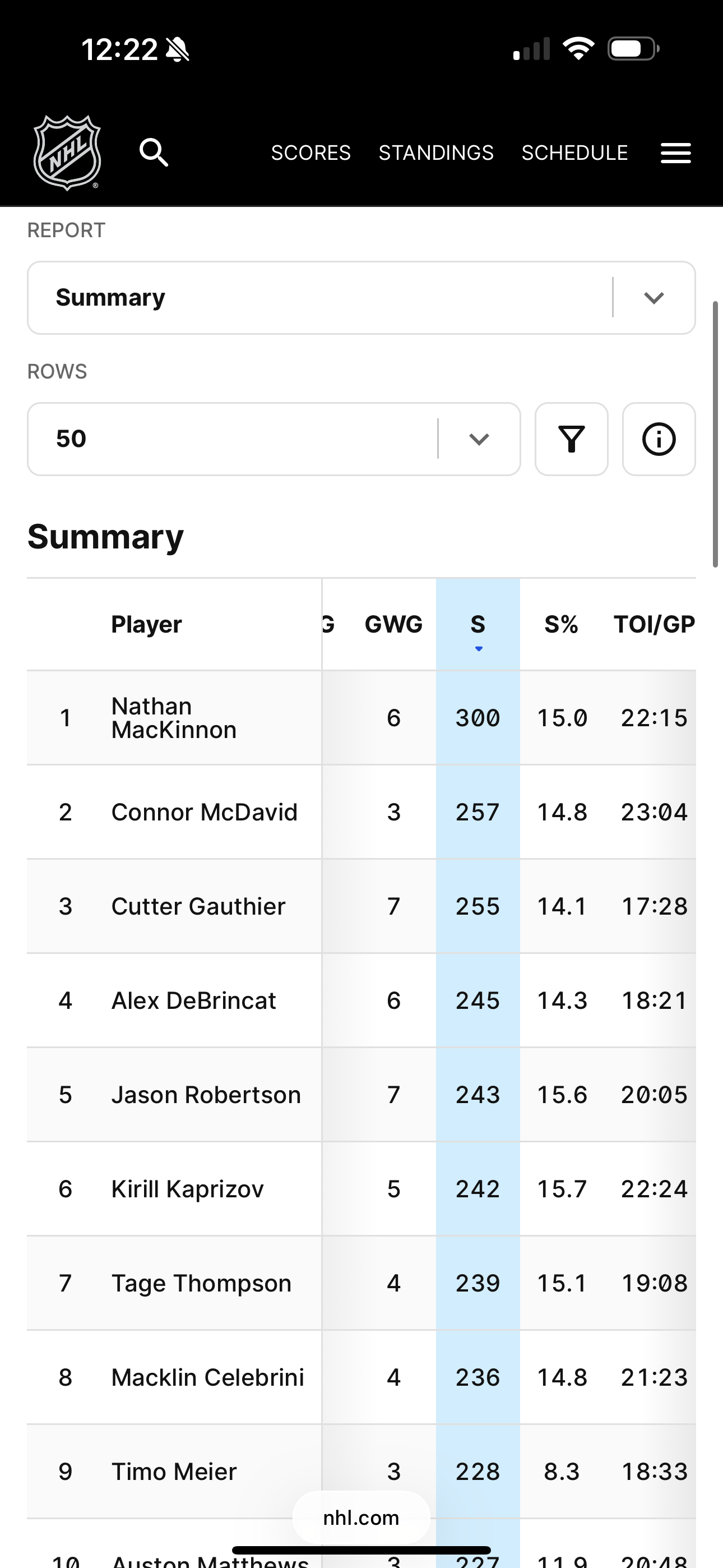Tap the NHL shield logo
Image resolution: width=723 pixels, height=1568 pixels.
(67, 153)
